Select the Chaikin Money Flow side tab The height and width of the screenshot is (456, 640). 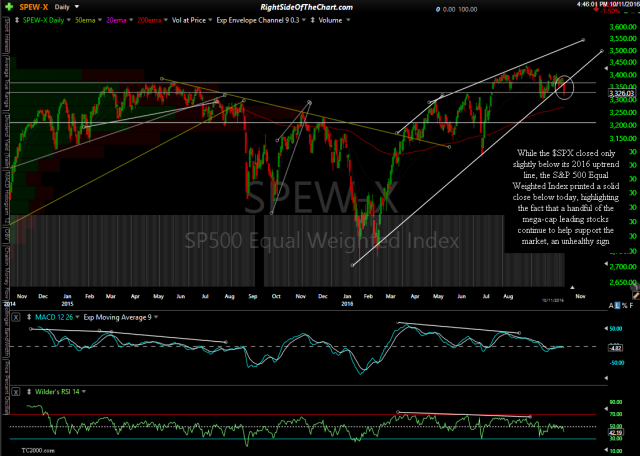[6, 271]
